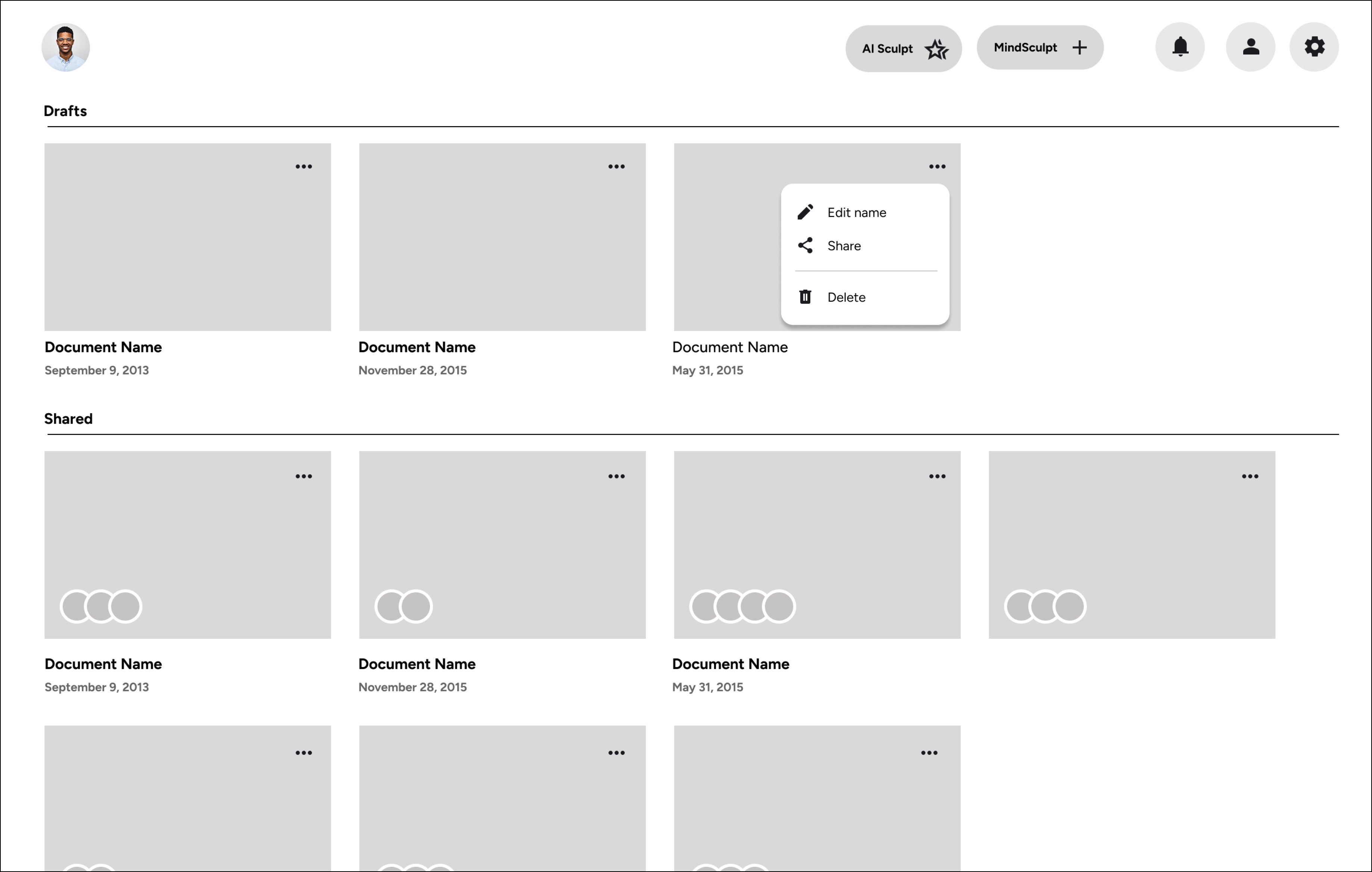Open the three-dot menu on second shared document
Image resolution: width=1372 pixels, height=872 pixels.
pos(617,476)
